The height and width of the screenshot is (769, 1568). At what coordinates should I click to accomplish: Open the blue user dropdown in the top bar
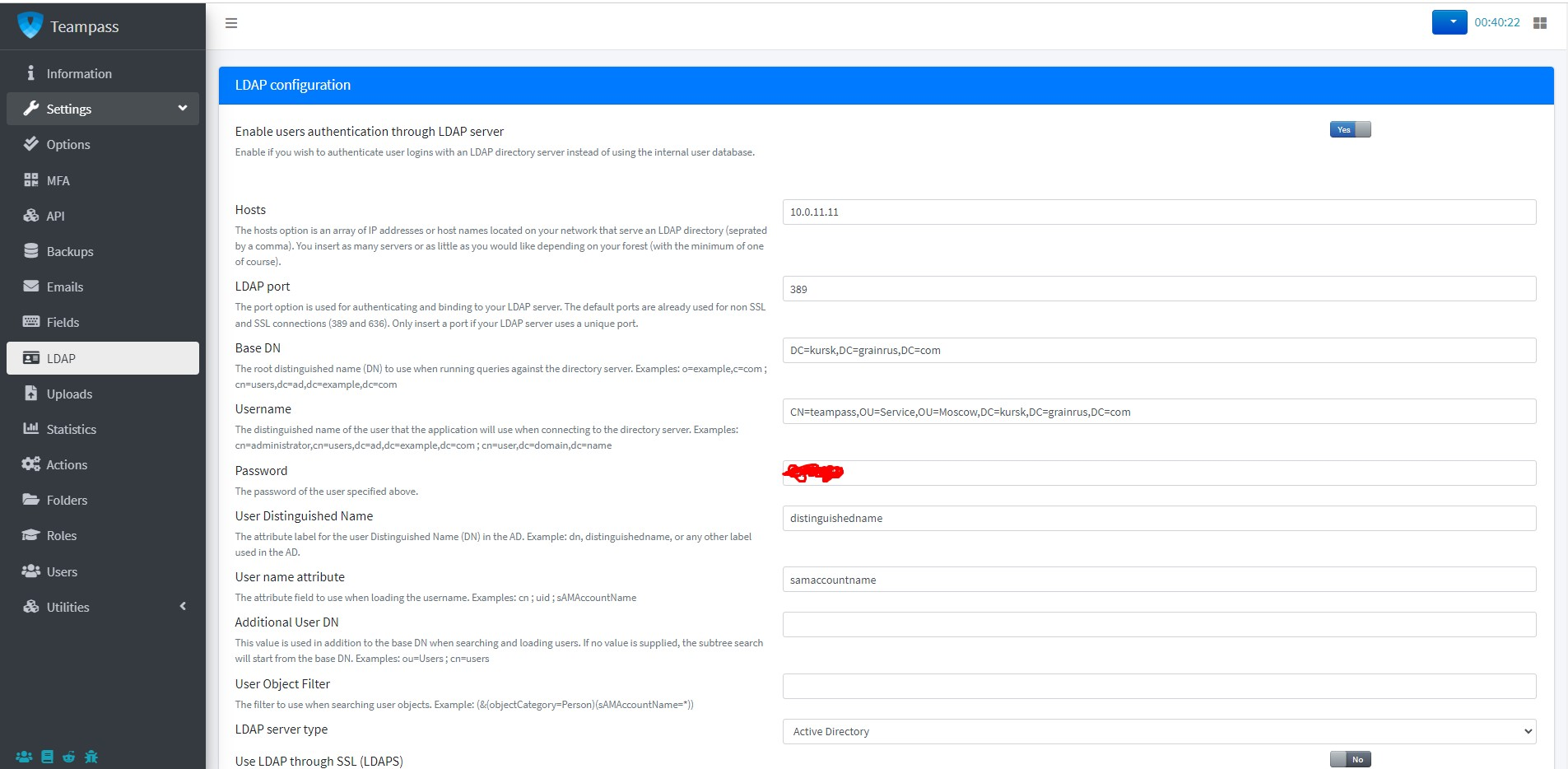(1451, 22)
